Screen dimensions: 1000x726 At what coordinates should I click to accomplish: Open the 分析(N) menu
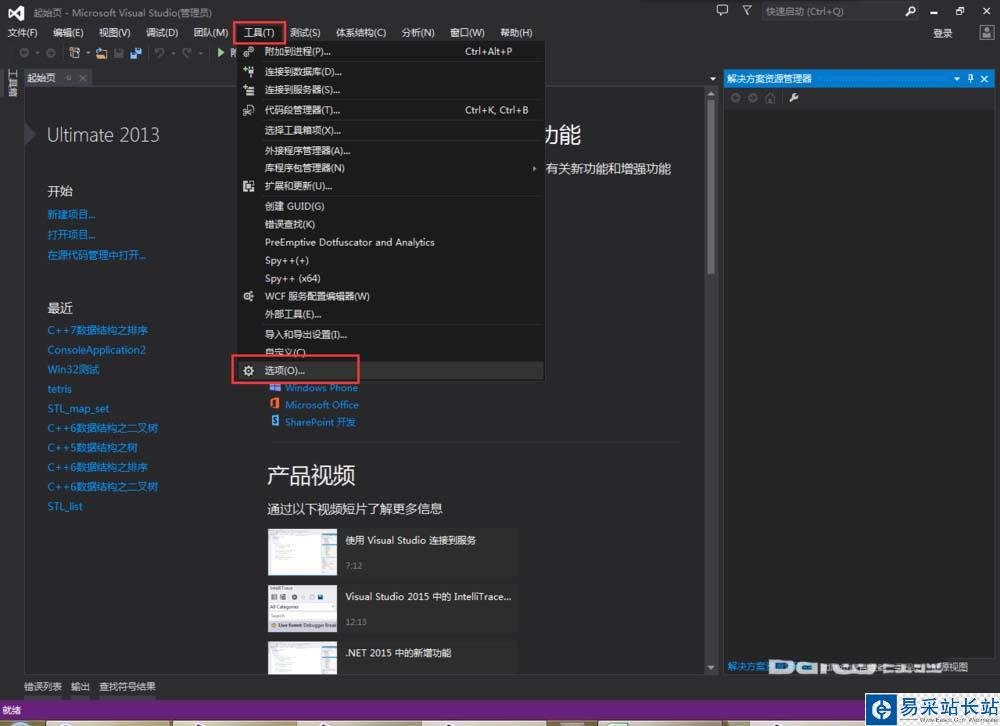point(418,33)
